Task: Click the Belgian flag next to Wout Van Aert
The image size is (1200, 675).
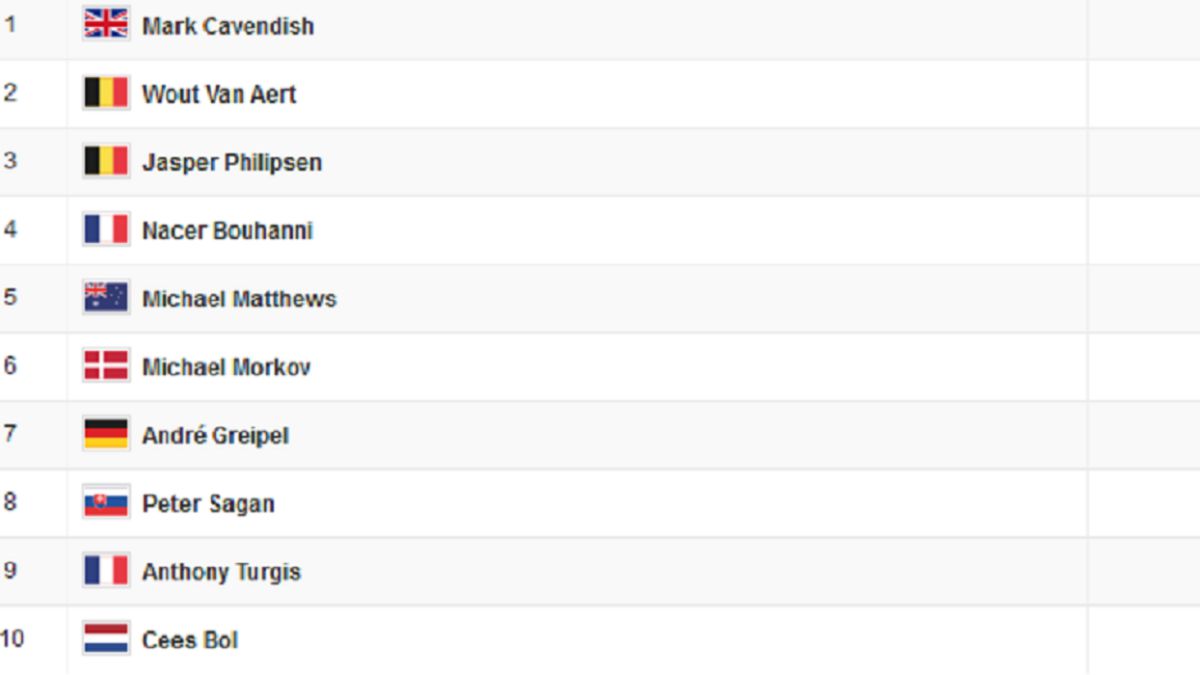Action: pos(106,93)
